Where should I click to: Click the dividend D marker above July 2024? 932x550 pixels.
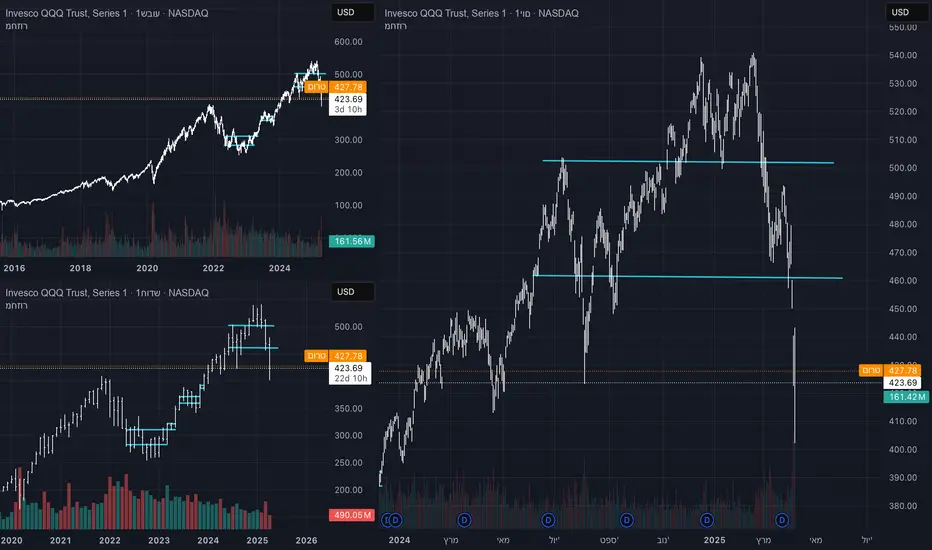click(x=548, y=520)
